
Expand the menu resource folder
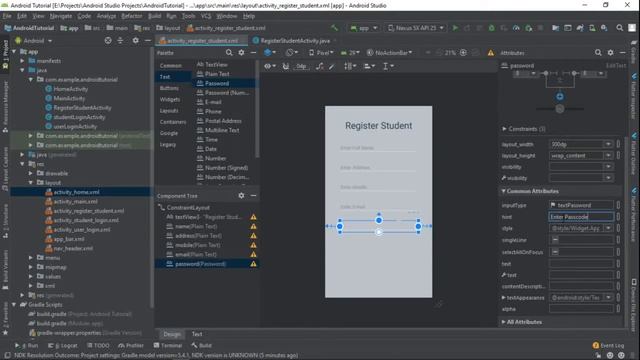tap(31, 258)
